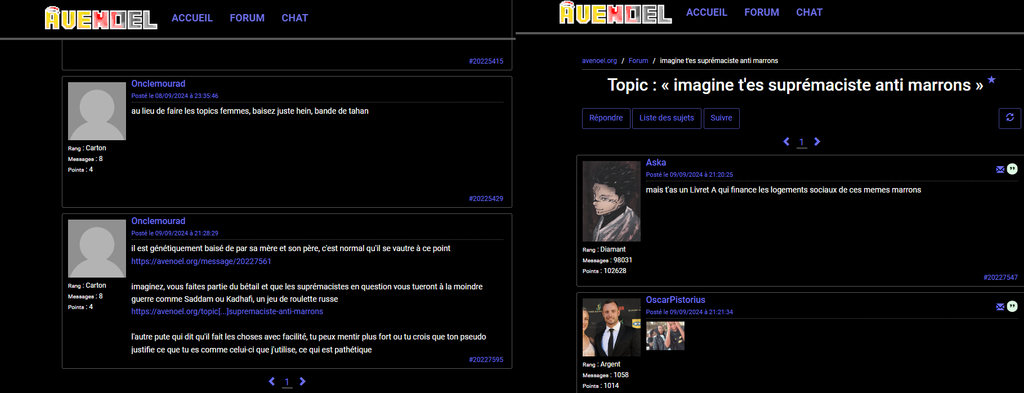Open the image thumbnail in OscarPistorius's post

click(x=665, y=336)
